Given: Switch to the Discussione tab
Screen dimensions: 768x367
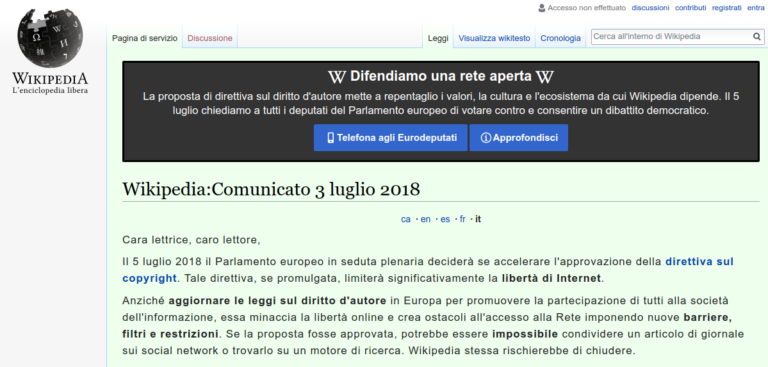Looking at the screenshot, I should click(x=210, y=38).
